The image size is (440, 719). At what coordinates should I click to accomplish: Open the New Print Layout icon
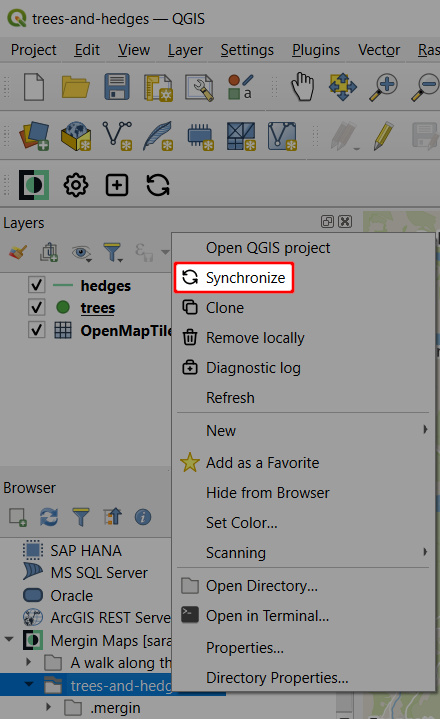pos(158,87)
